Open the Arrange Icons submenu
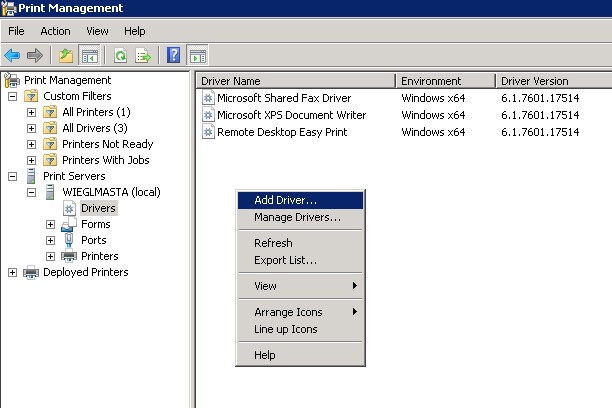 click(300, 312)
